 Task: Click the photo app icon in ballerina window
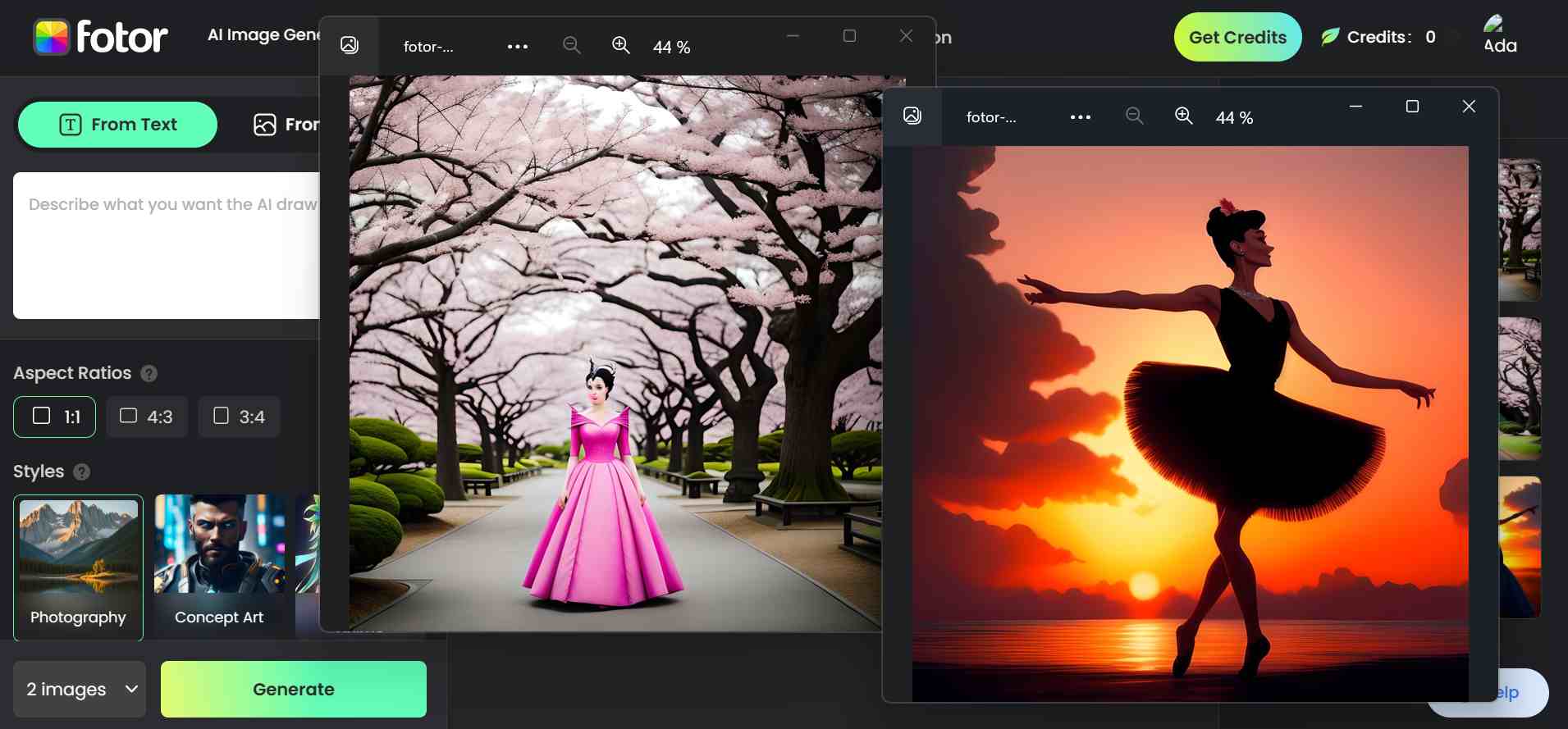click(x=912, y=116)
